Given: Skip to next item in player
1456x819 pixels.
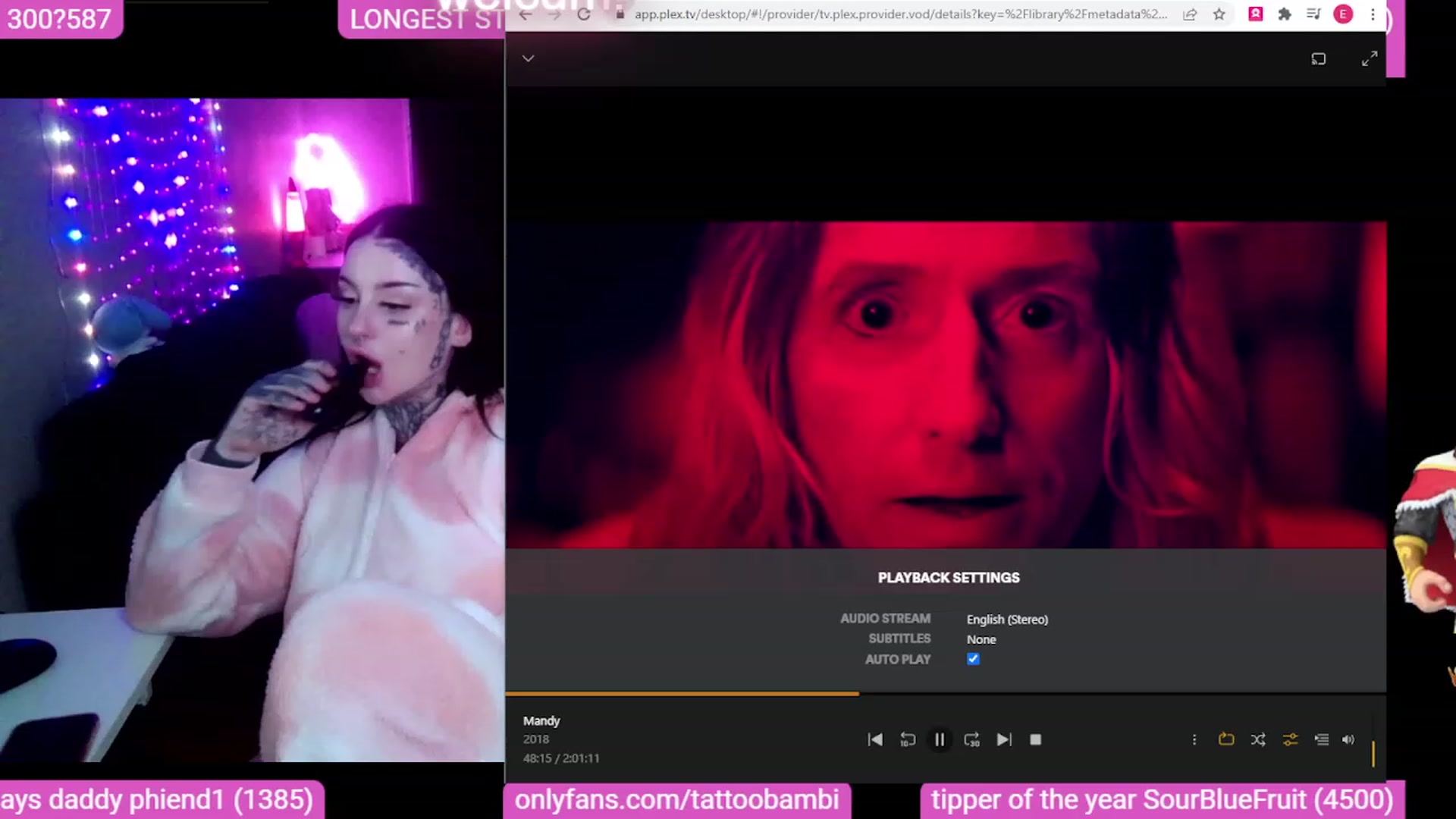Looking at the screenshot, I should point(1004,739).
